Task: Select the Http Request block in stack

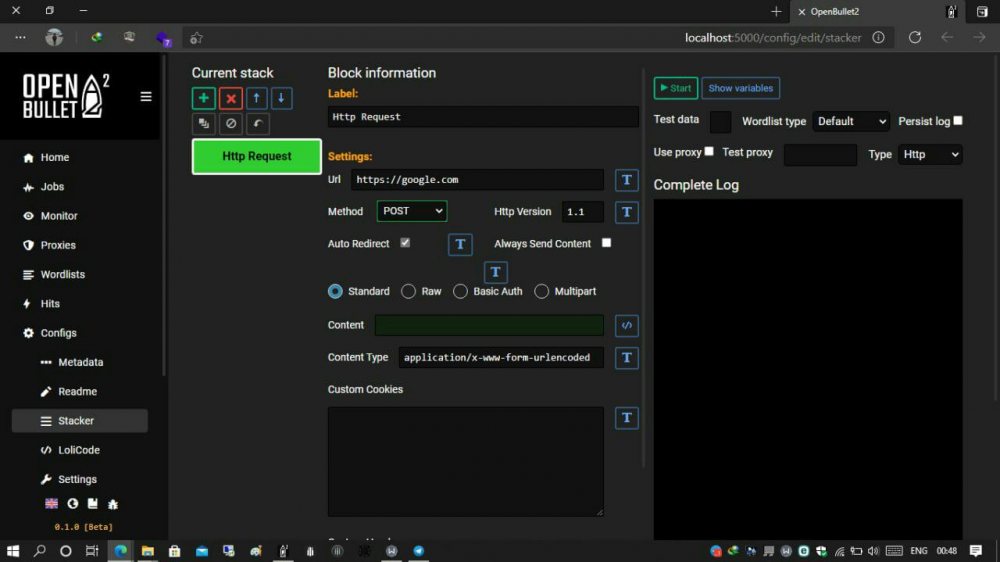Action: (256, 156)
